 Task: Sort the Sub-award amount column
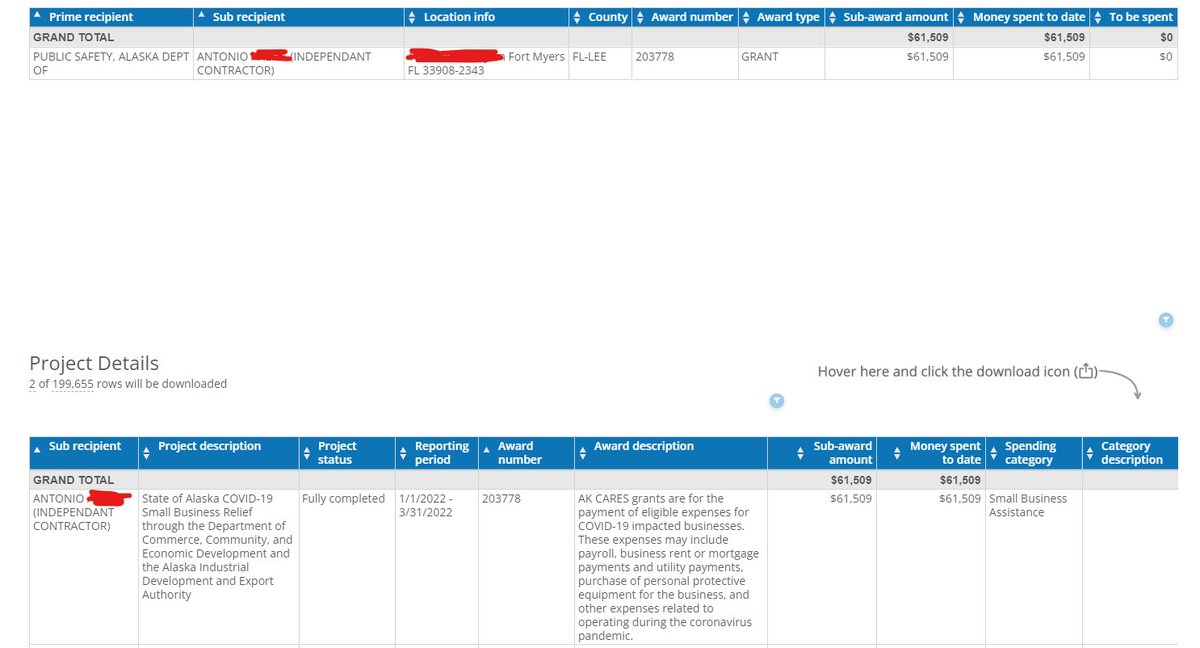click(833, 16)
